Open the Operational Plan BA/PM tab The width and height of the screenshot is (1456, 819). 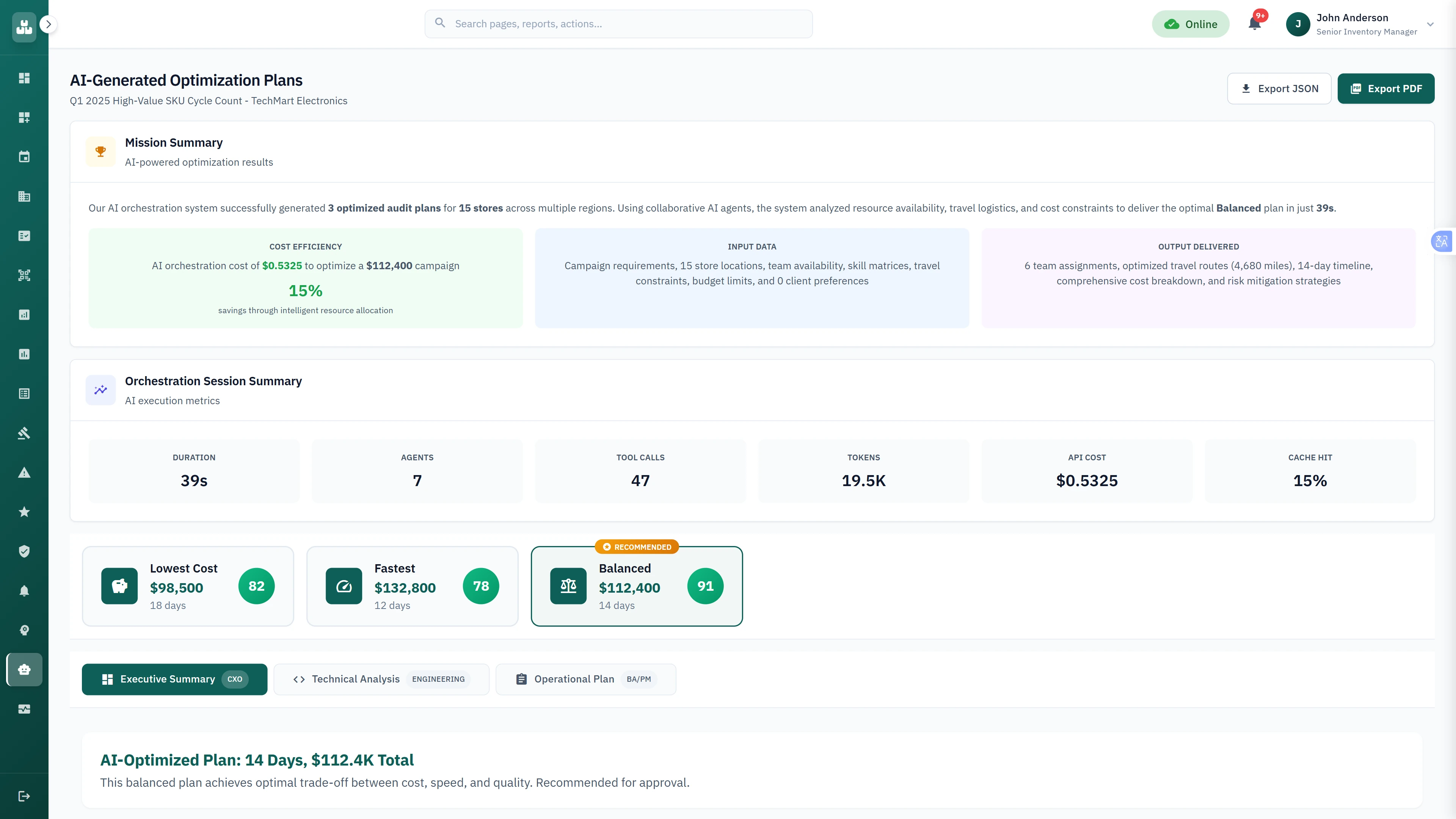pyautogui.click(x=585, y=679)
